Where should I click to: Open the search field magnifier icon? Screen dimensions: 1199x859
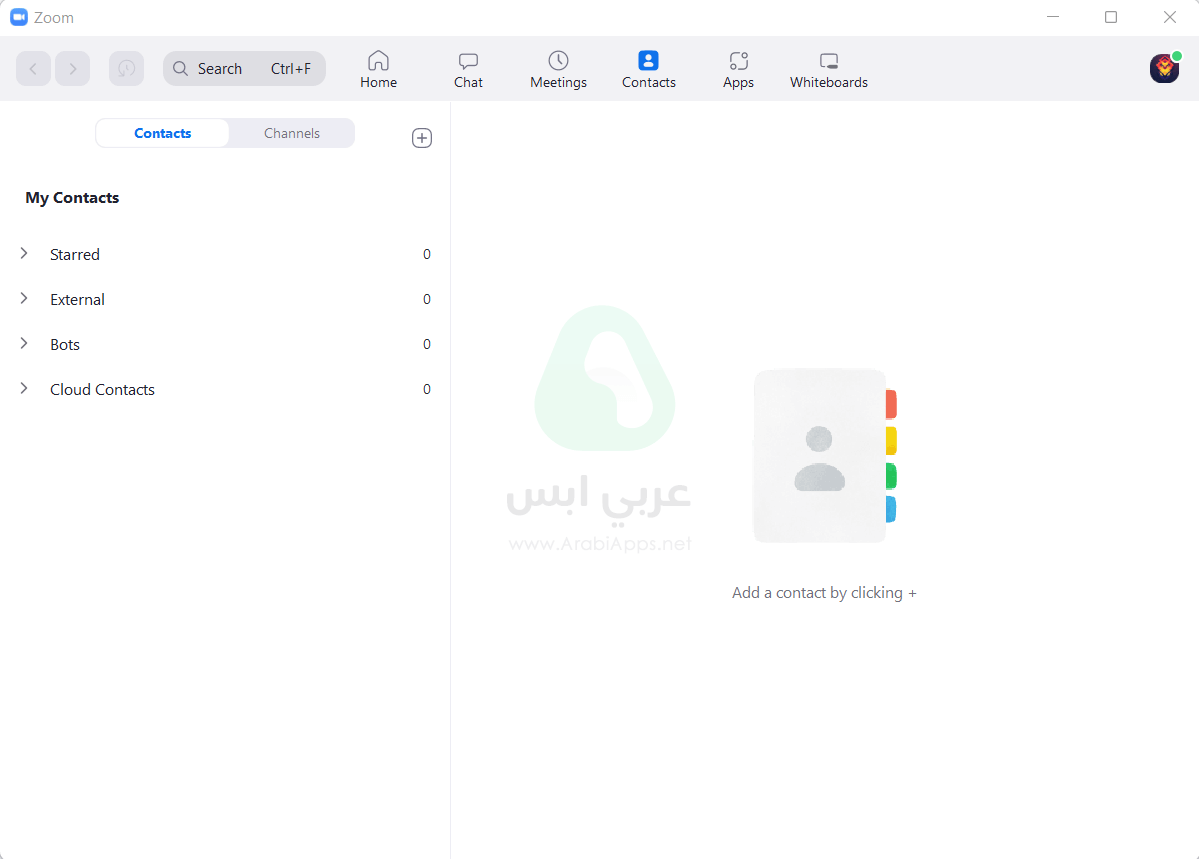tap(181, 68)
